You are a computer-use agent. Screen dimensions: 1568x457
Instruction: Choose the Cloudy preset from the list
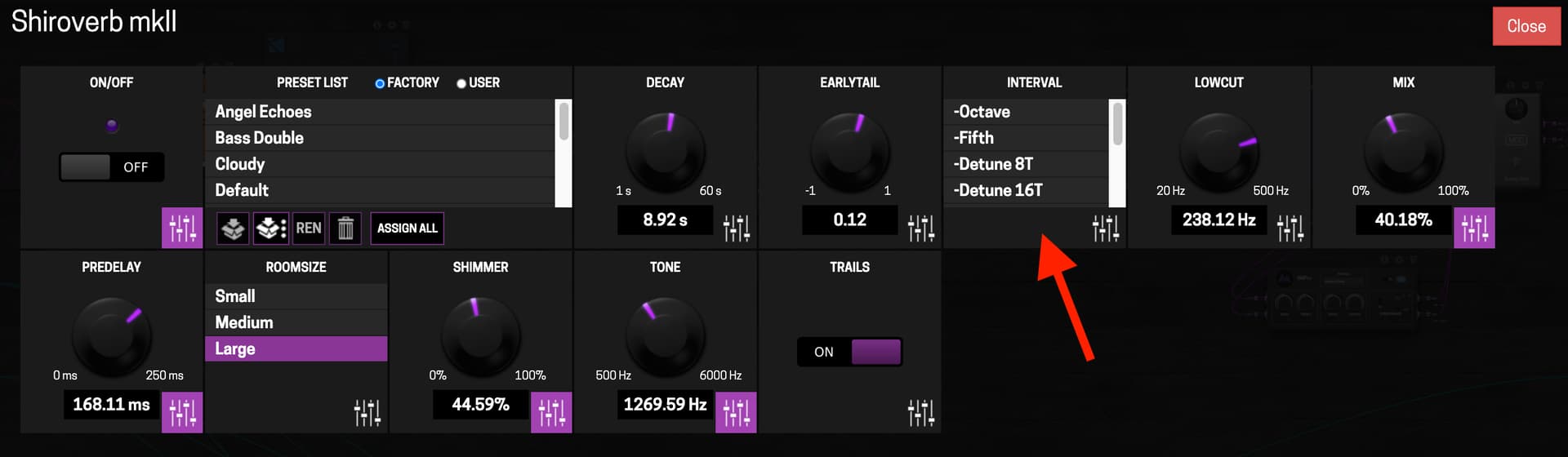click(240, 164)
